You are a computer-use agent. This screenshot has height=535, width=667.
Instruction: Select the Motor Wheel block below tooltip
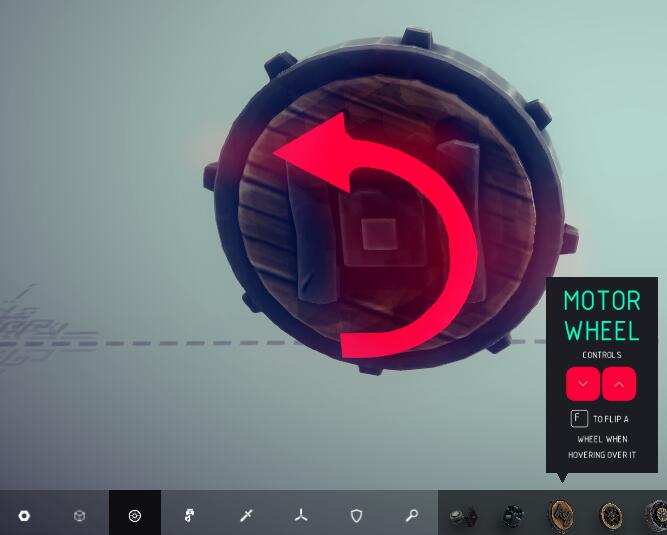tap(562, 516)
